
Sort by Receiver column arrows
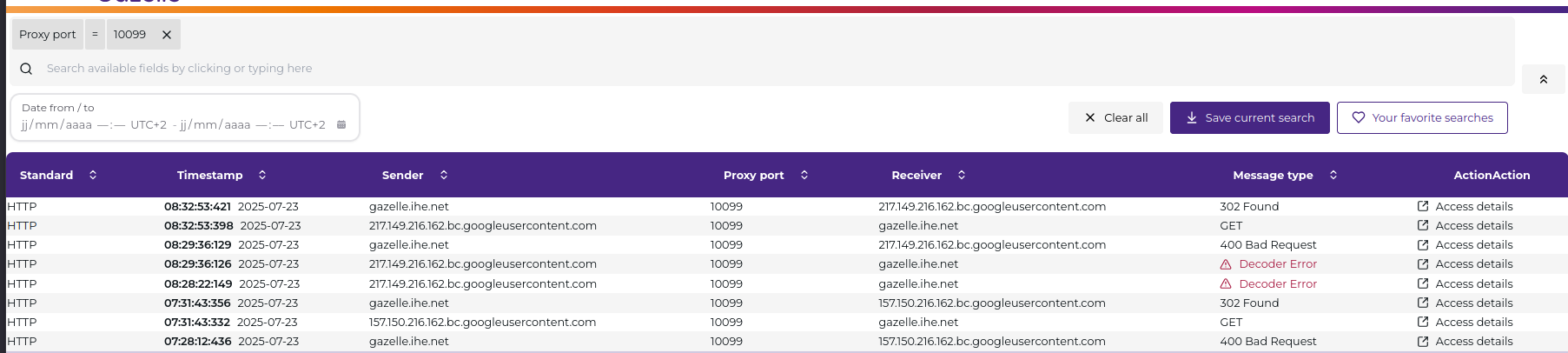(962, 175)
